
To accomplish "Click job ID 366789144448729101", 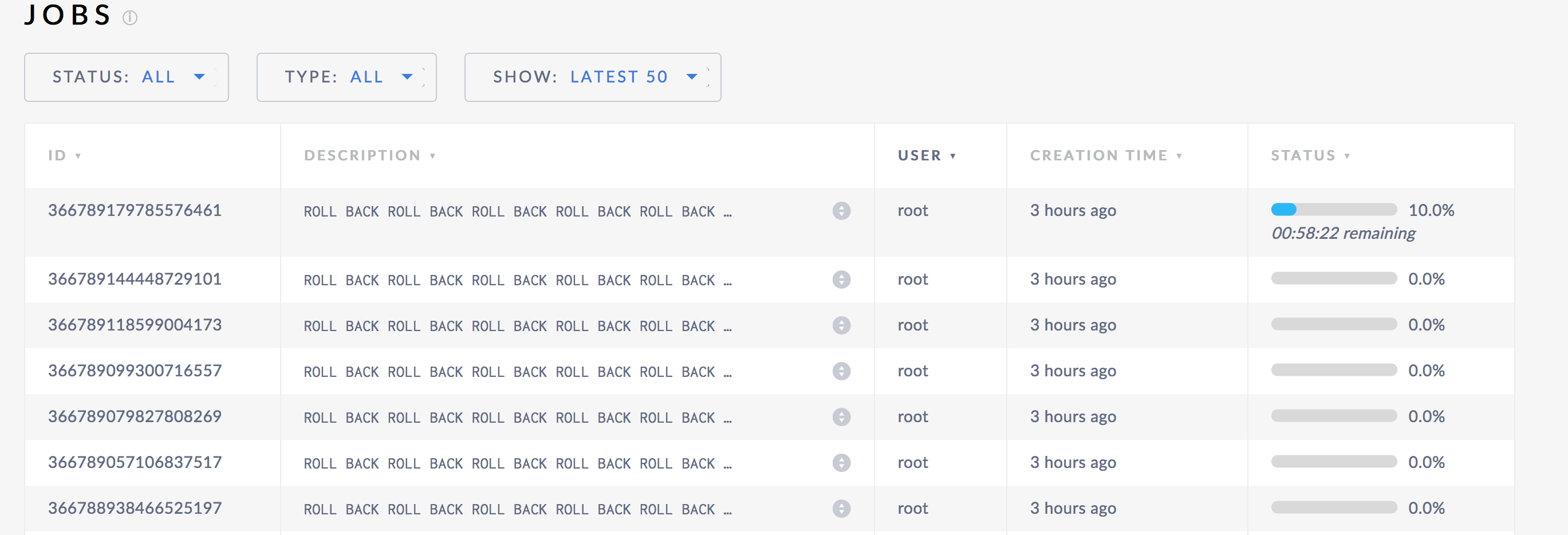I will coord(135,280).
